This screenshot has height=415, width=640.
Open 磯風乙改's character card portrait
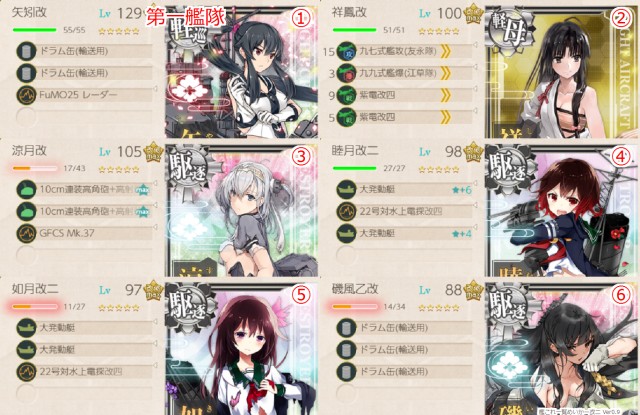pos(560,349)
